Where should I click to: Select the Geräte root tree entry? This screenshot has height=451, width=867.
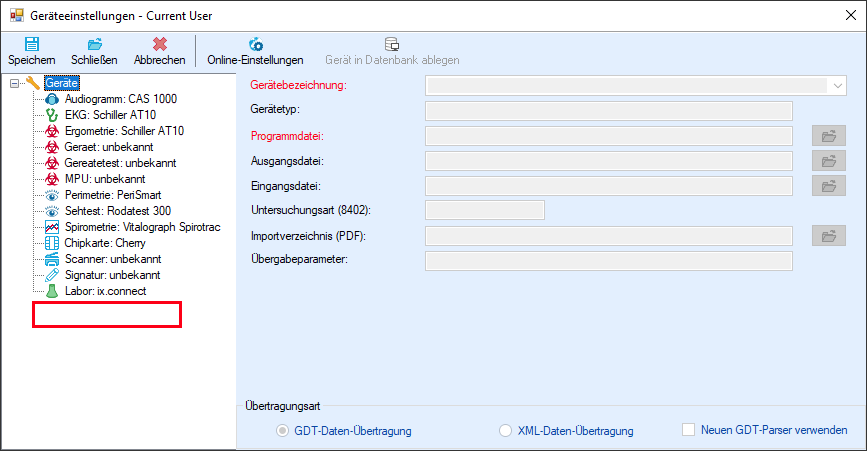point(62,83)
